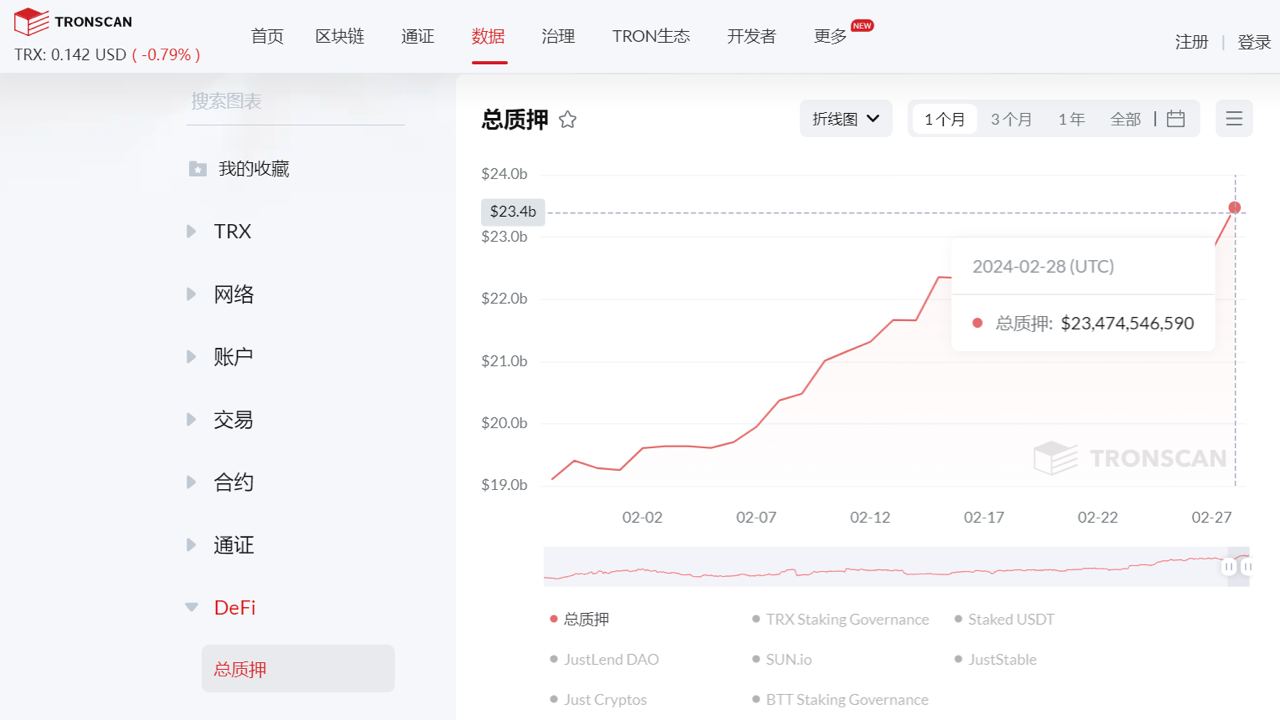Open the 区块链 navigation menu
This screenshot has height=720, width=1280.
[340, 36]
